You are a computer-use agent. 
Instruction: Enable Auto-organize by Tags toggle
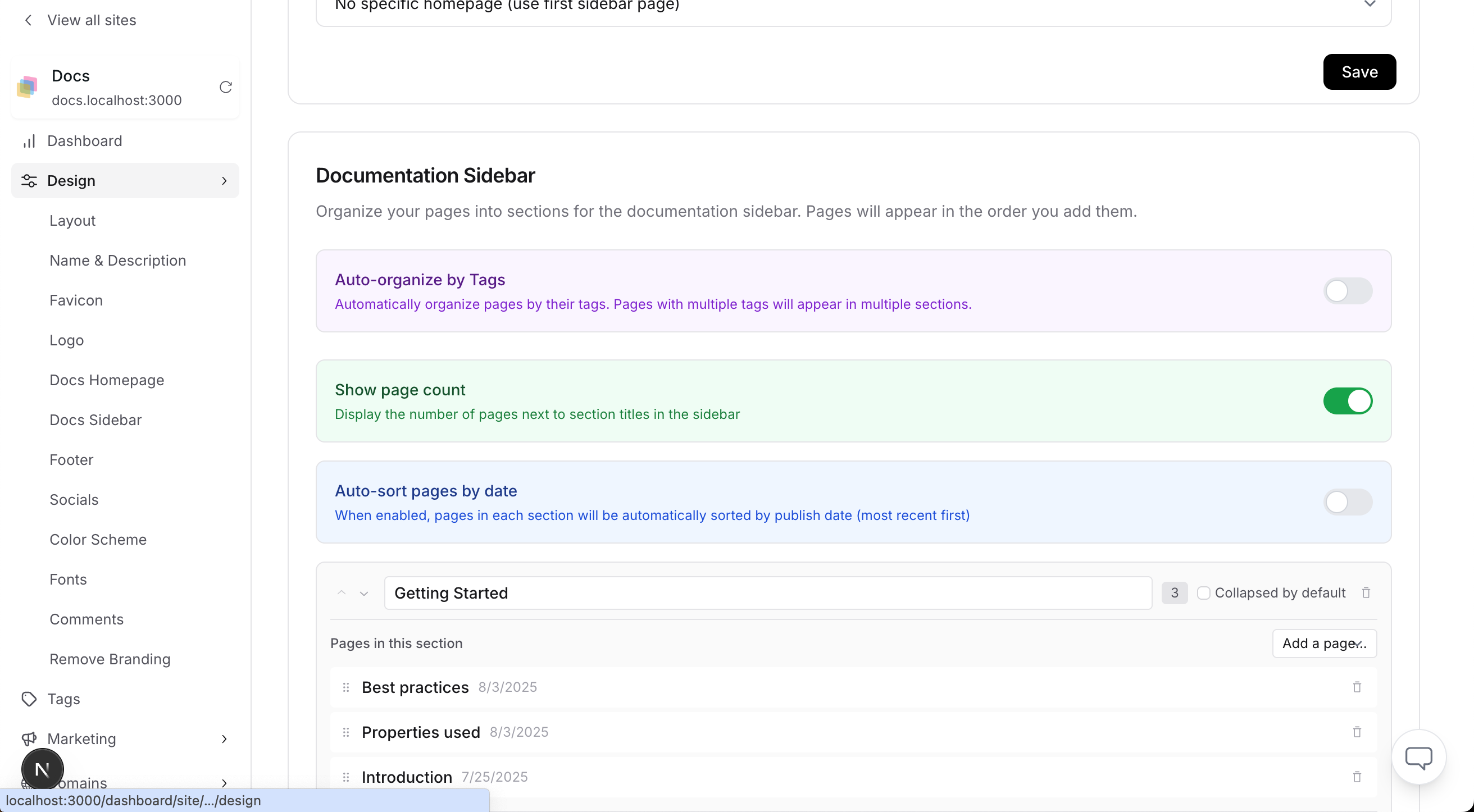point(1348,291)
